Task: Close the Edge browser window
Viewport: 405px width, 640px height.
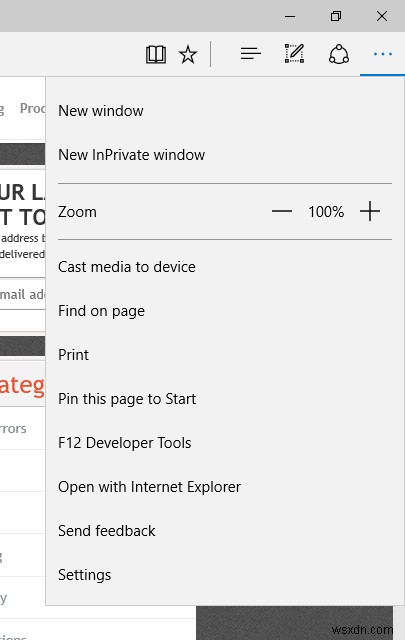Action: [x=382, y=16]
